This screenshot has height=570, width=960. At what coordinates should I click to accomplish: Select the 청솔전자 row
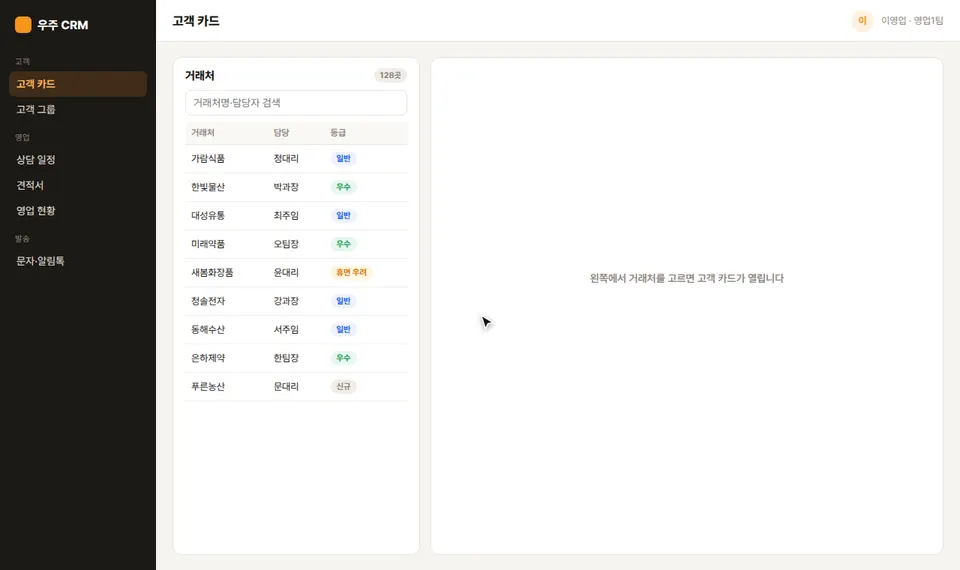click(296, 301)
